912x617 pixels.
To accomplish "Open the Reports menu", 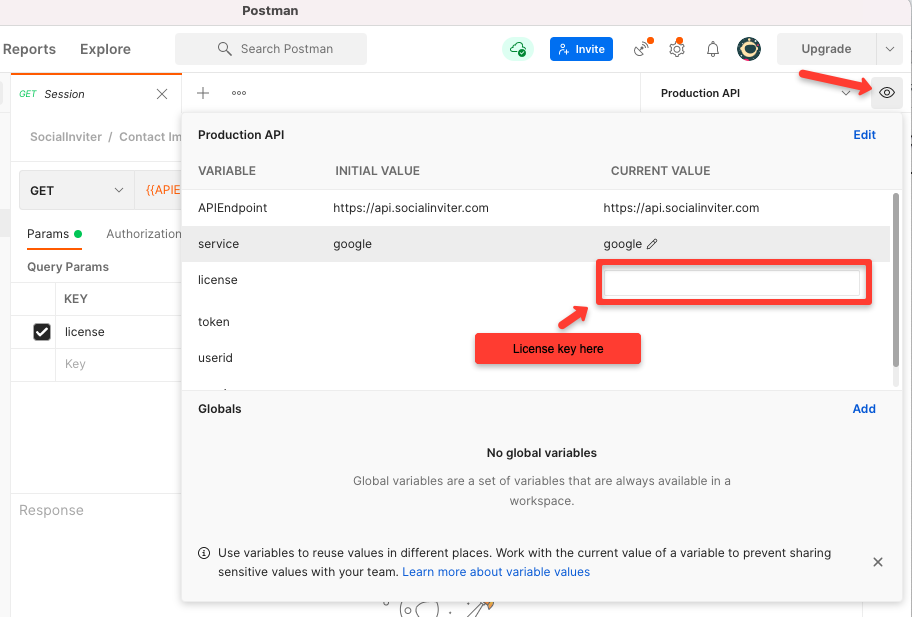I will [x=29, y=49].
